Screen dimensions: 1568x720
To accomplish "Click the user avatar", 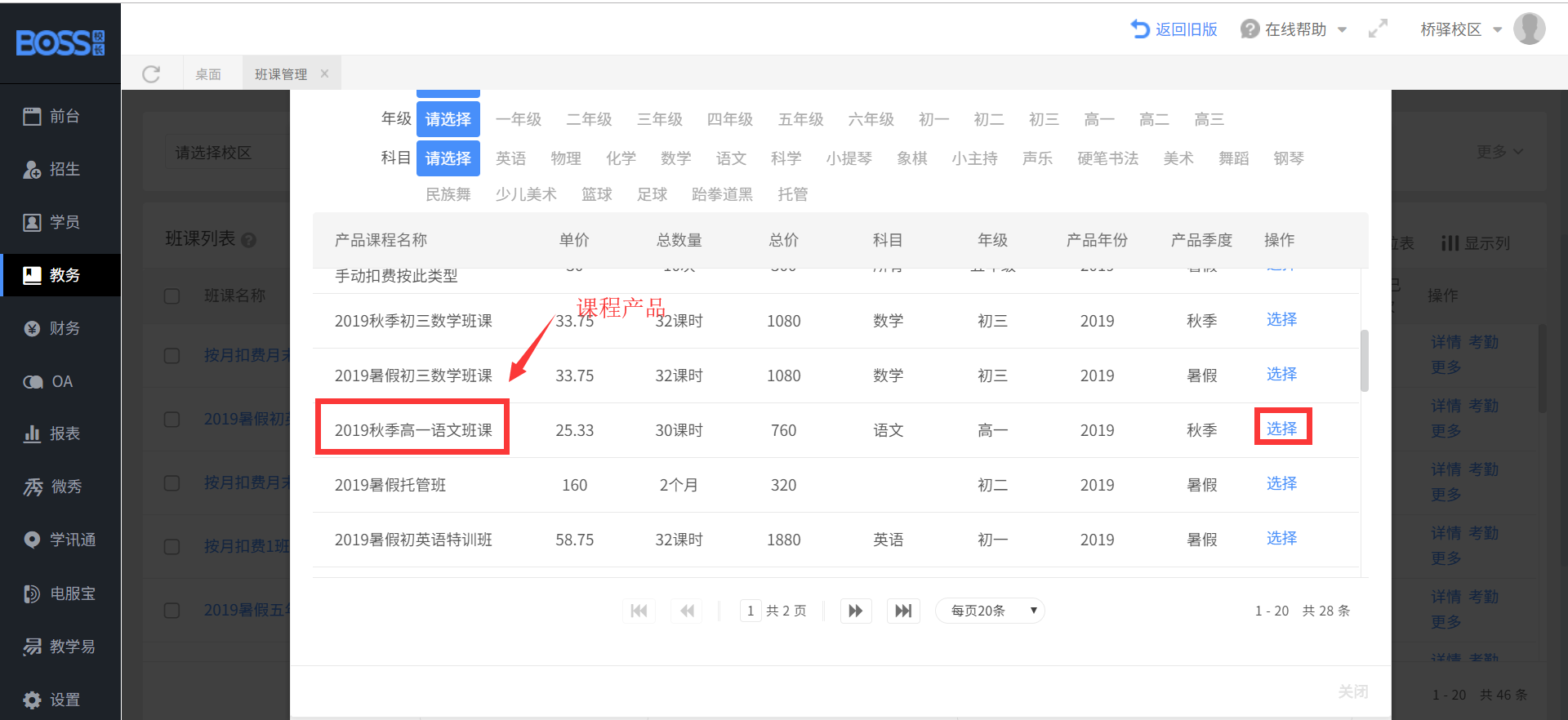I will click(x=1529, y=29).
